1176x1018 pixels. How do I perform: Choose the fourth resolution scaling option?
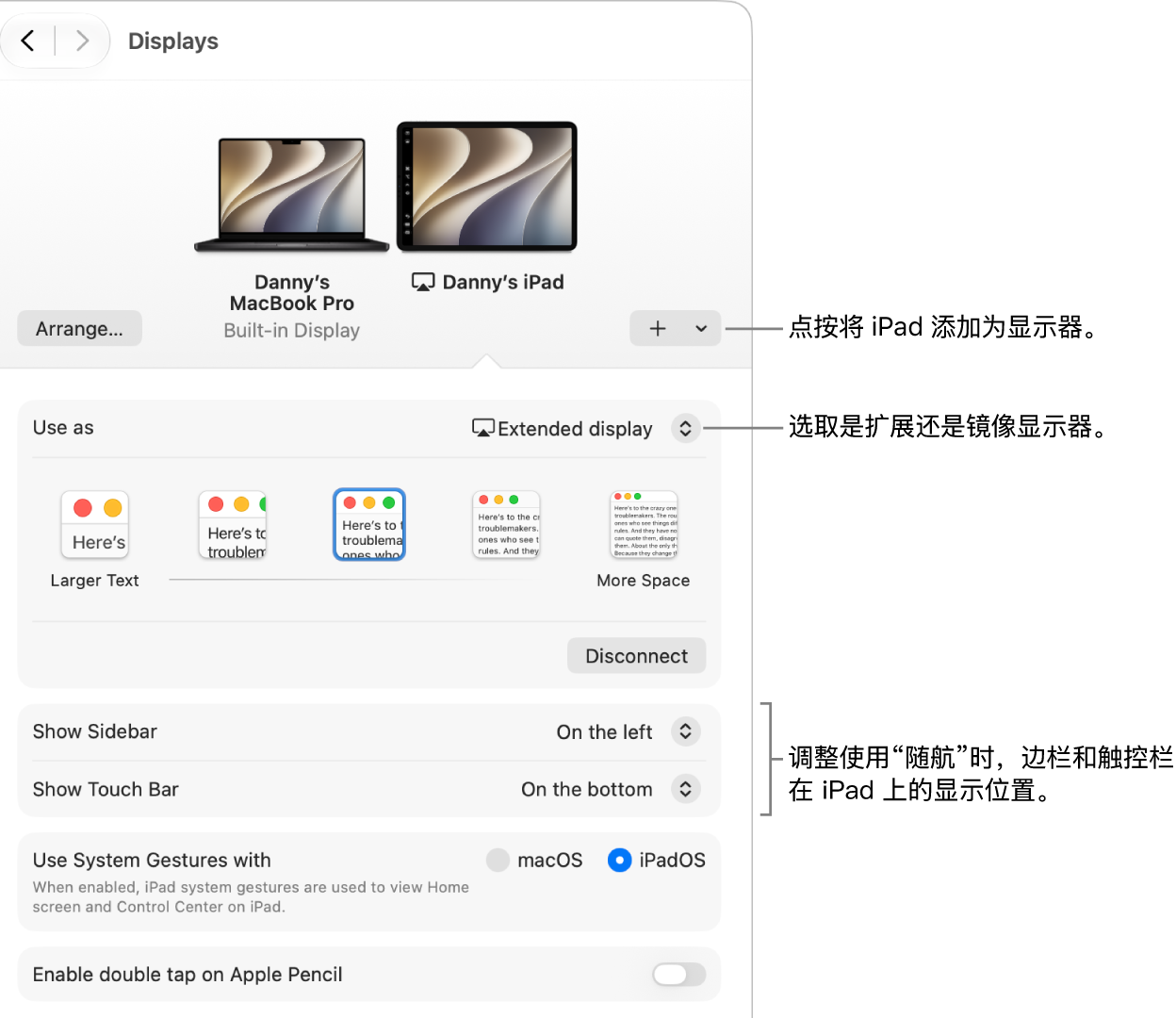point(507,525)
